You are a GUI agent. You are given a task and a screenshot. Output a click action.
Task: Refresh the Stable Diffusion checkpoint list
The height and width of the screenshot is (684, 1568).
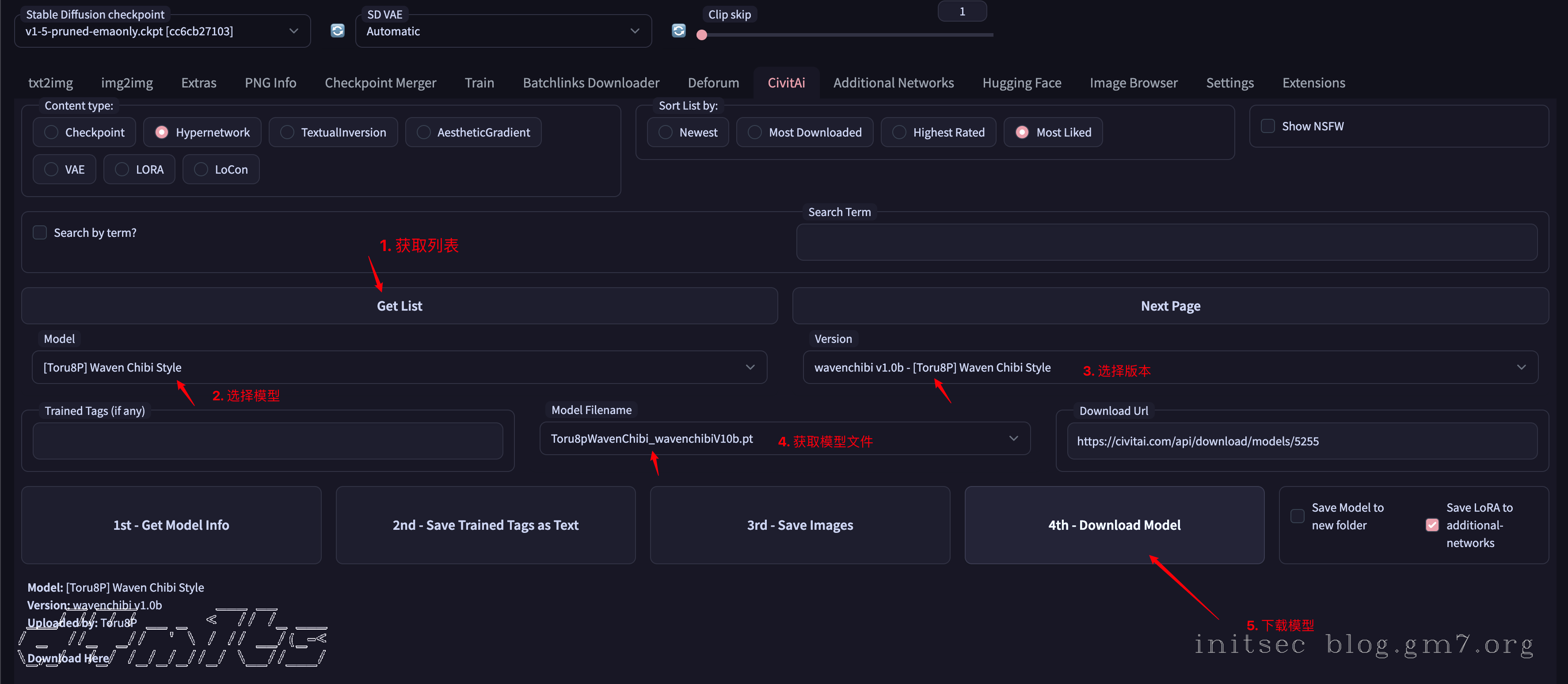pyautogui.click(x=337, y=30)
